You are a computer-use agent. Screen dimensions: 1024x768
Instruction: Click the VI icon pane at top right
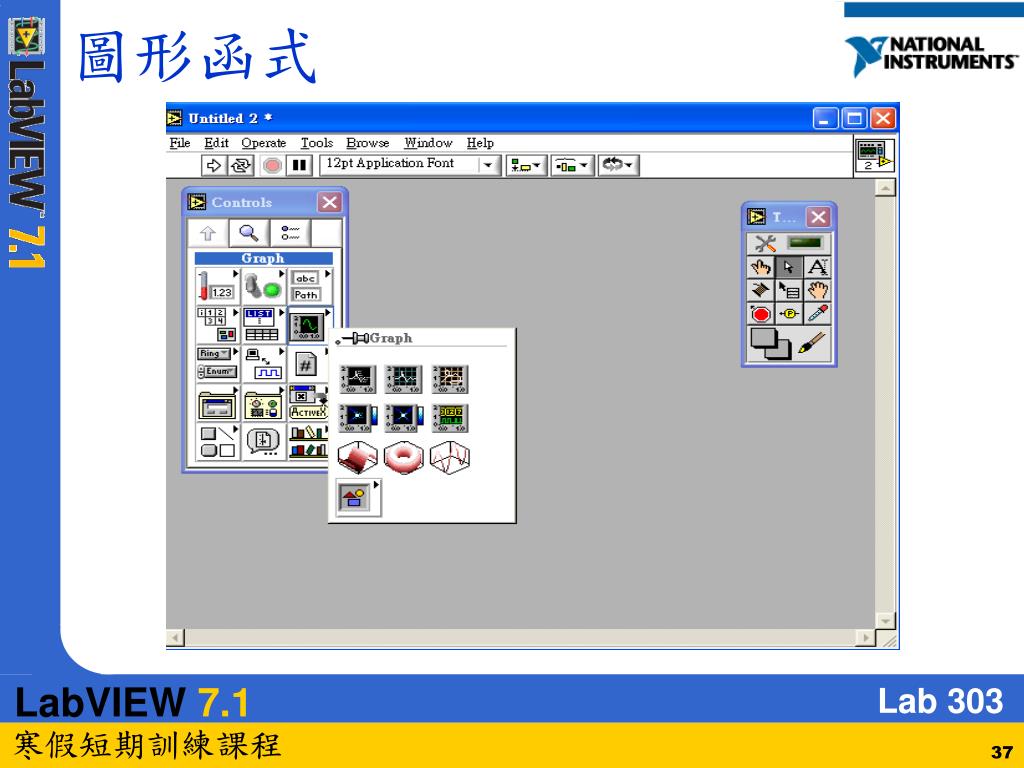pyautogui.click(x=874, y=155)
